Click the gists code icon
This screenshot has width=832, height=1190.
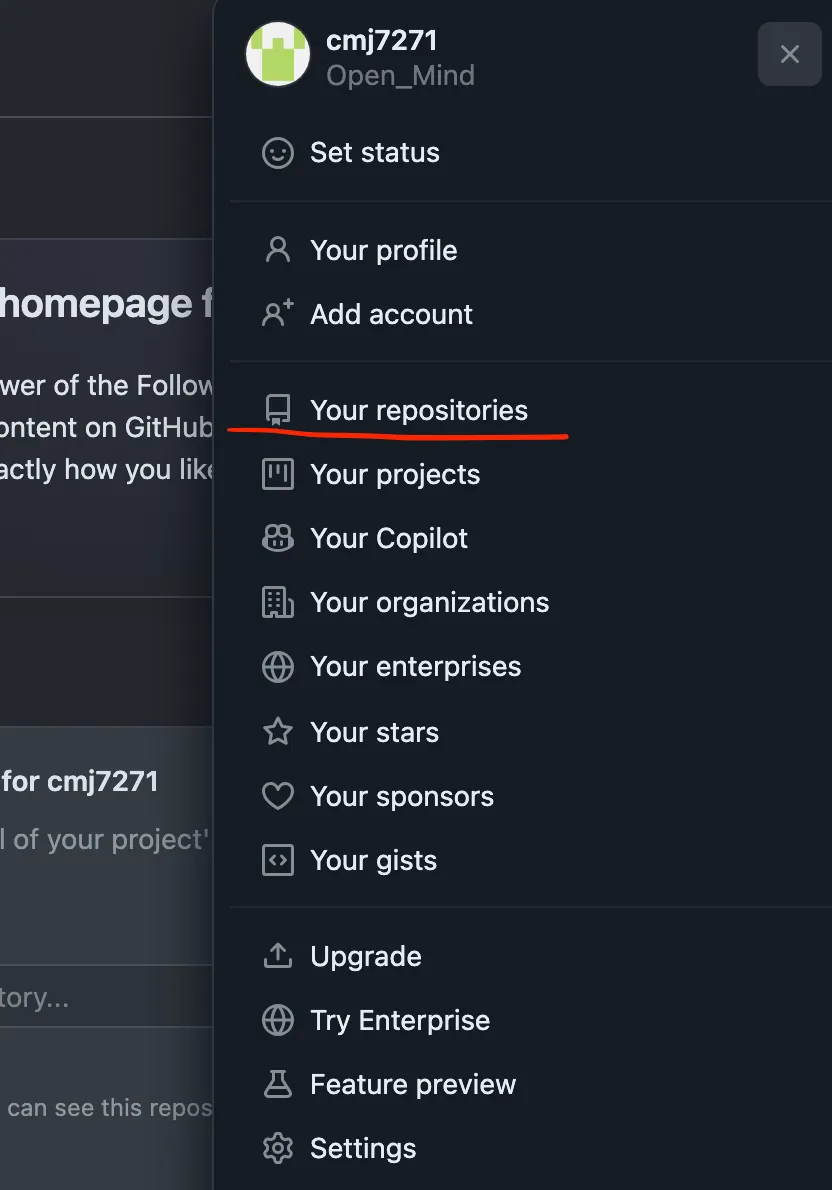pos(277,860)
